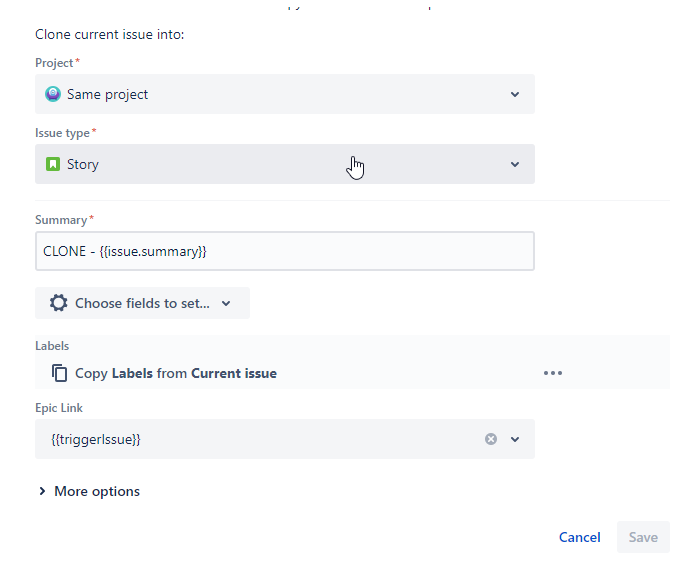Focus the Summary input field
The width and height of the screenshot is (690, 567).
(x=285, y=251)
